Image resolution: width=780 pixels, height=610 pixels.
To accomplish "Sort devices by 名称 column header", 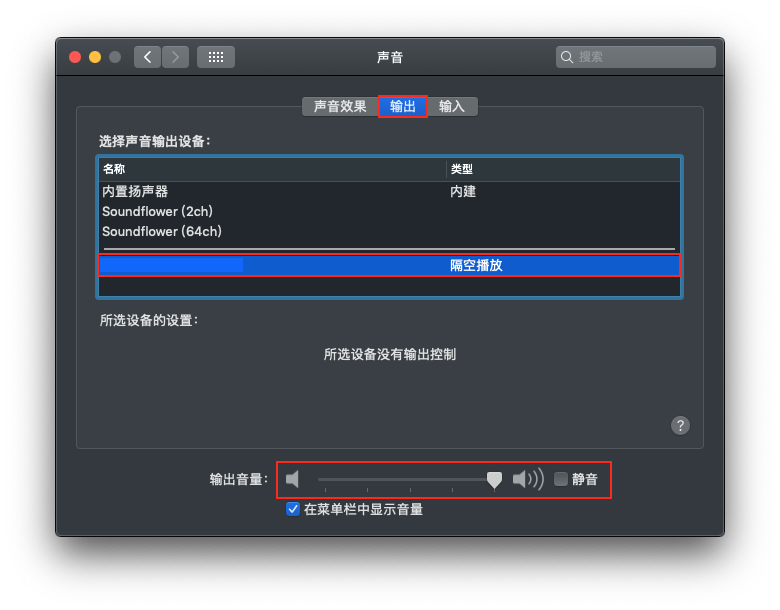I will [x=270, y=169].
